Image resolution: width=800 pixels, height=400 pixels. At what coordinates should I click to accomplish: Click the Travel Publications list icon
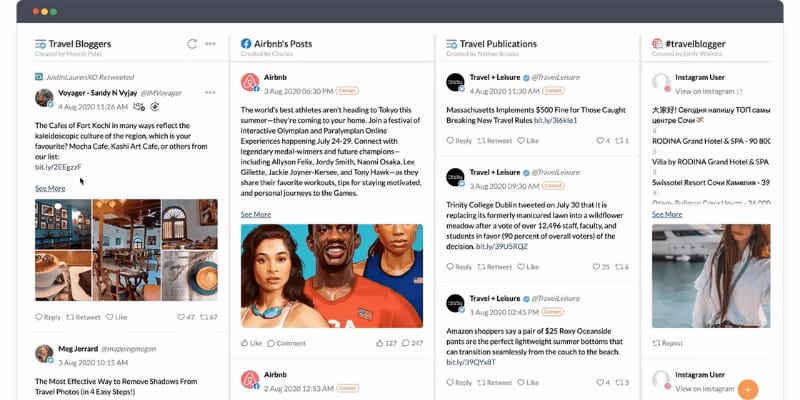452,44
